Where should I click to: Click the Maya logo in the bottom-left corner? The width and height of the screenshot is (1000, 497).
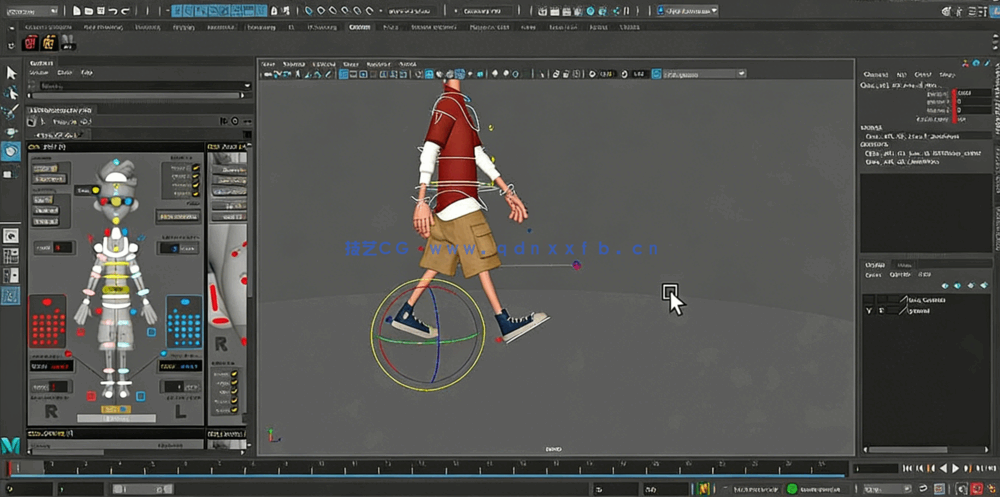(x=12, y=445)
